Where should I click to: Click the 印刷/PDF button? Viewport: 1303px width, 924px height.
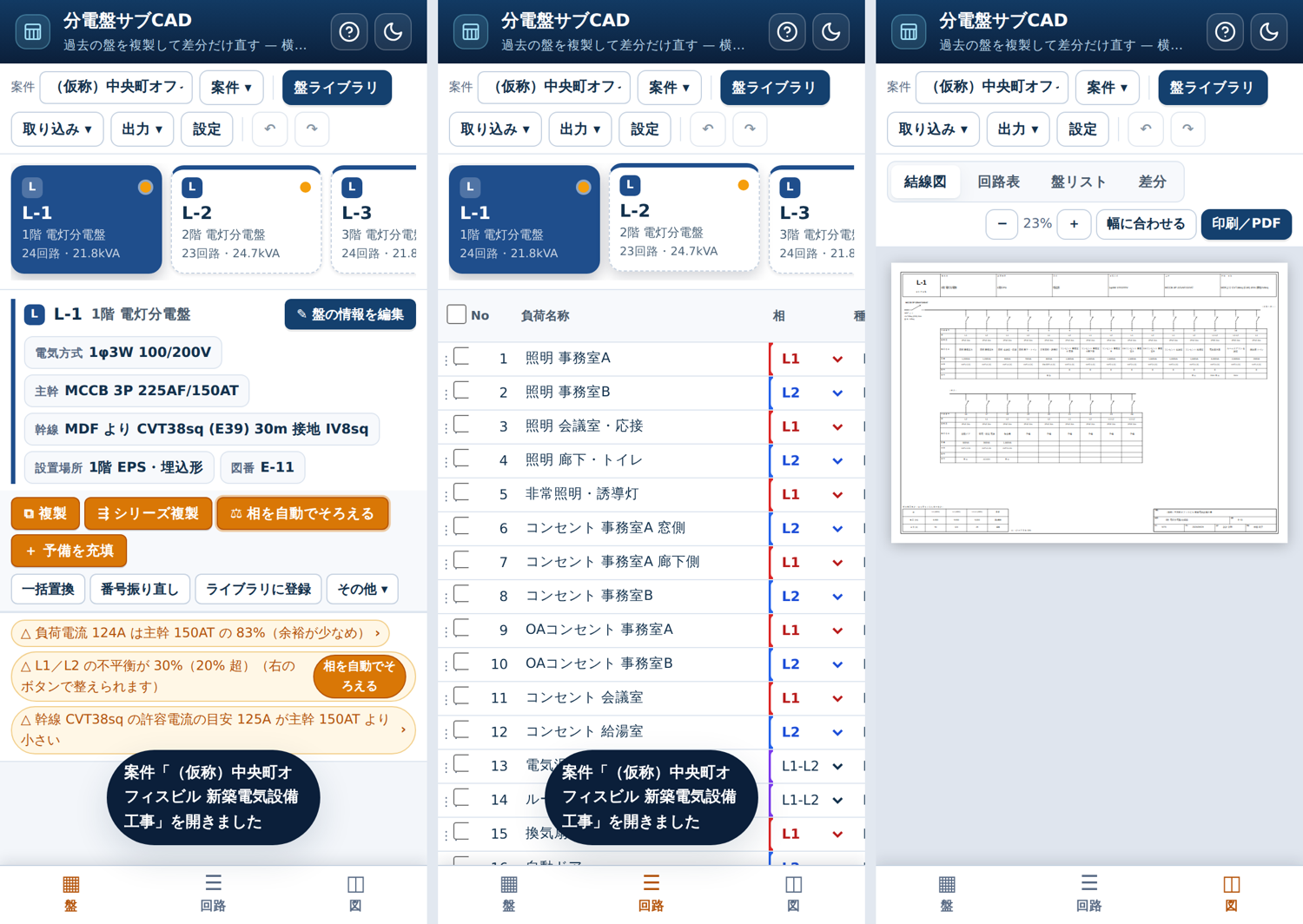pyautogui.click(x=1246, y=224)
